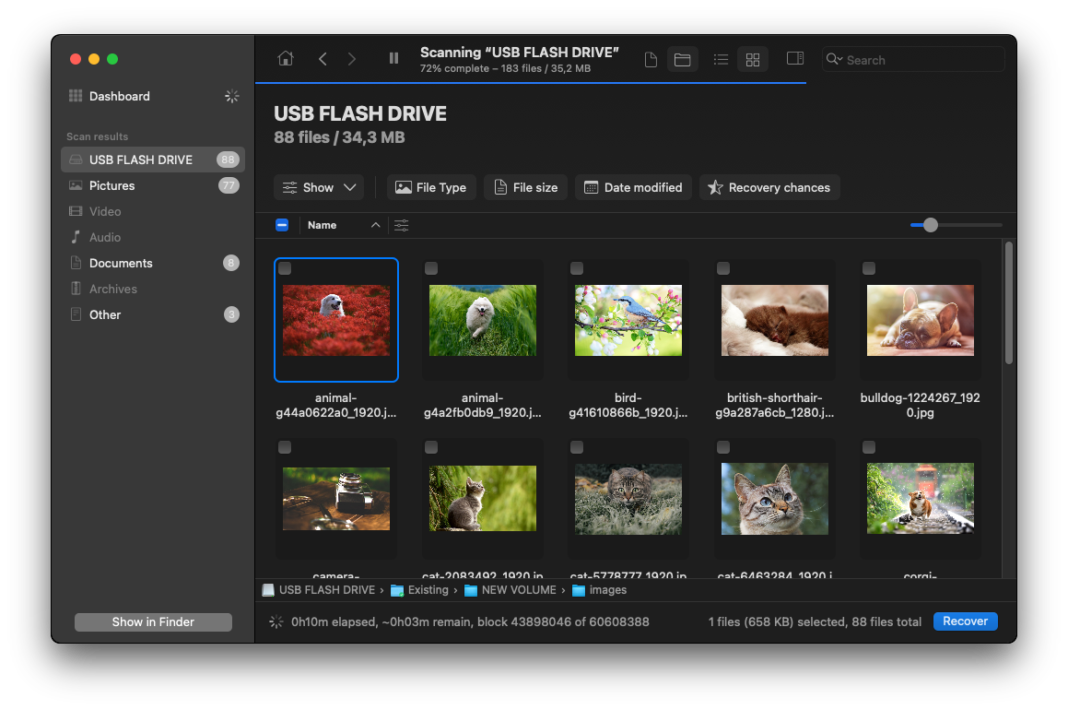Open the Show filter dropdown
This screenshot has width=1068, height=710.
[318, 187]
